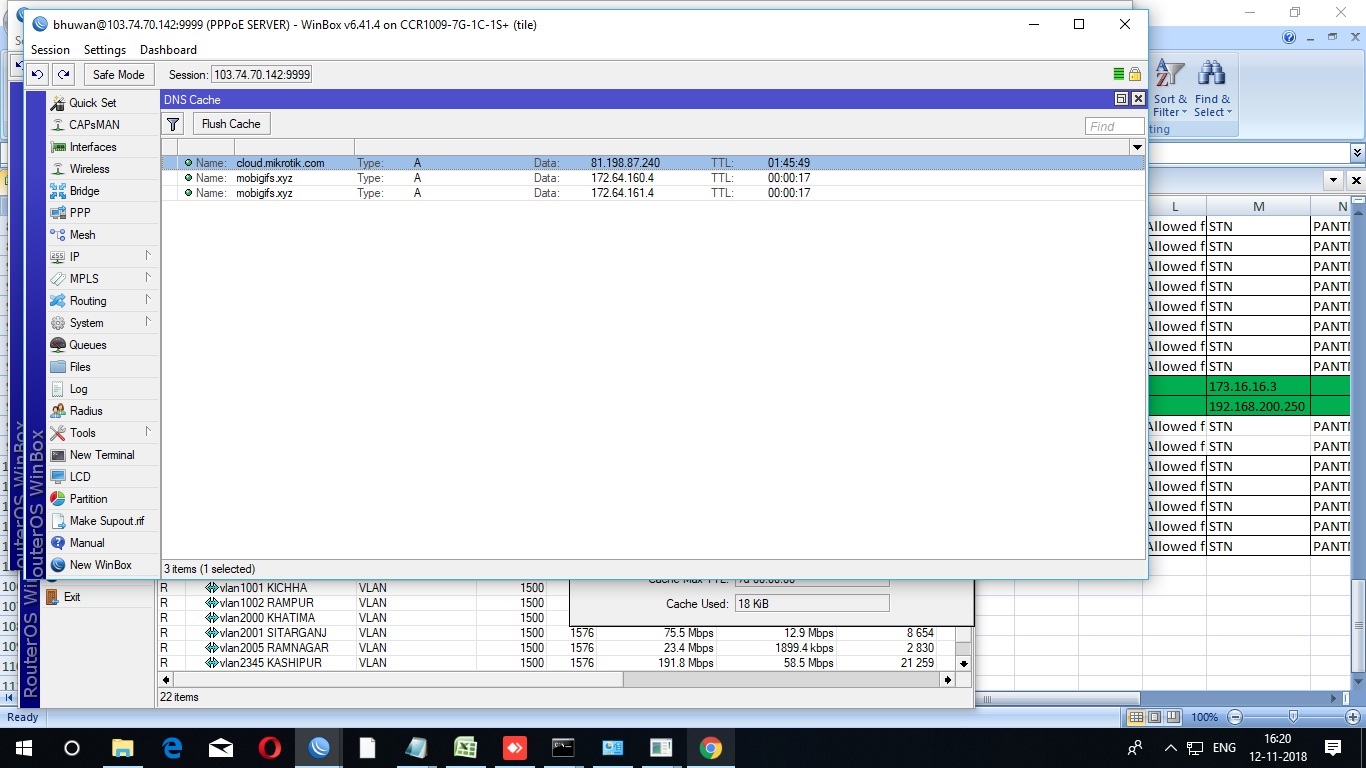Click the Excel zoom out minus button
The width and height of the screenshot is (1366, 768).
coord(1235,717)
